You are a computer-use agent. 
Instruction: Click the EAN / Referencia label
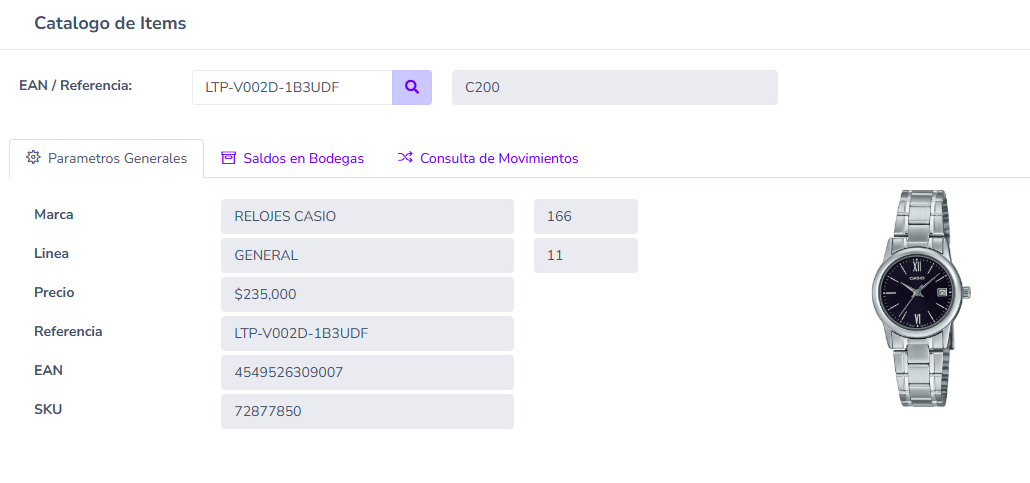tap(76, 85)
